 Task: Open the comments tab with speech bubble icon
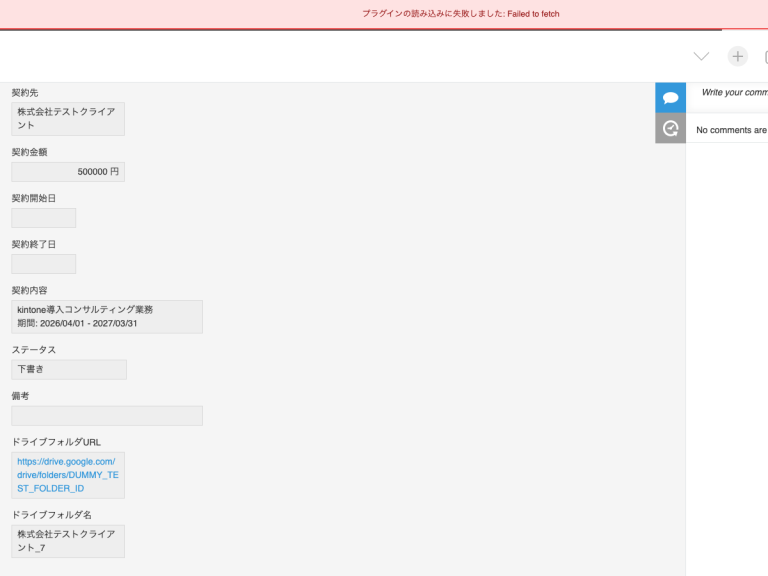point(670,98)
